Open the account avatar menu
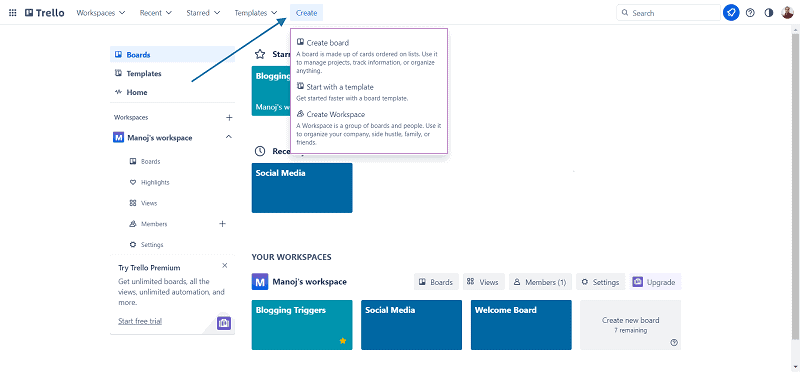 click(787, 13)
